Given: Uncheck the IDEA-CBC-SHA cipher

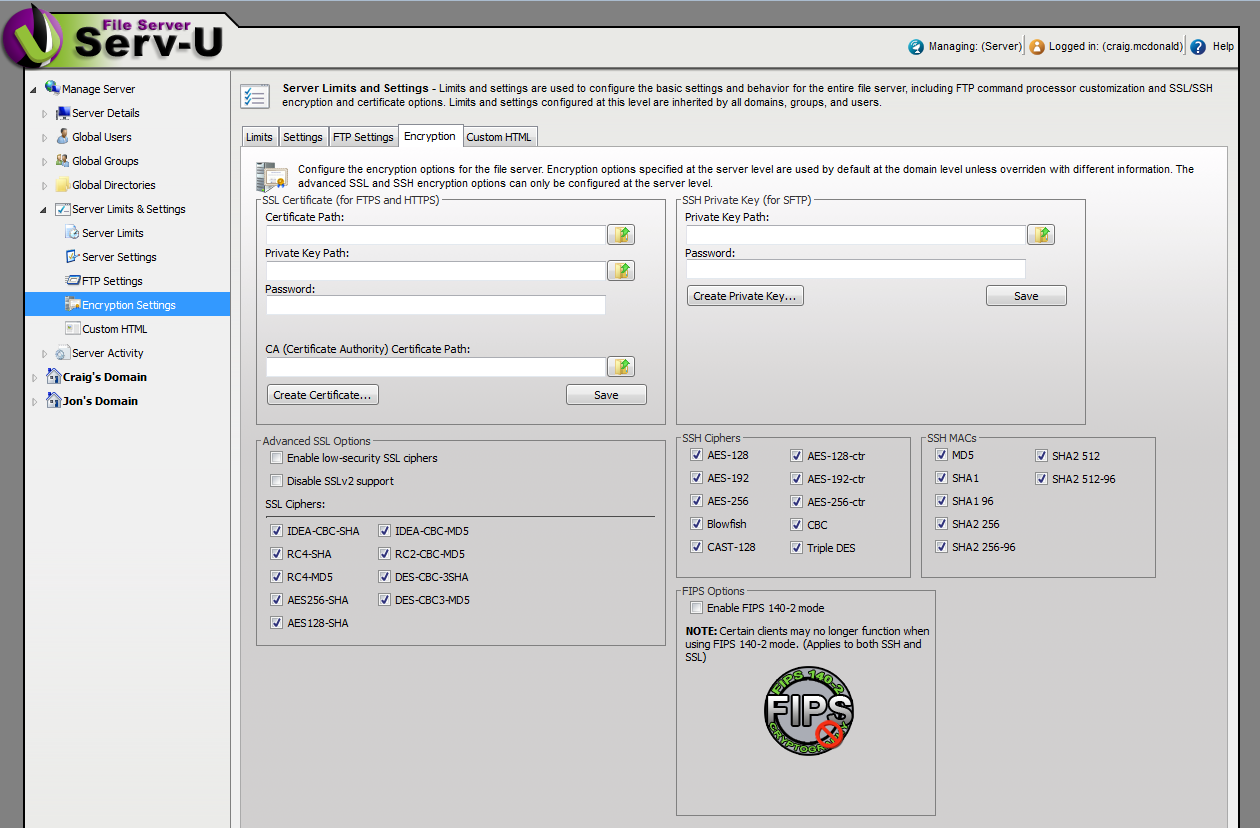Looking at the screenshot, I should [x=277, y=531].
